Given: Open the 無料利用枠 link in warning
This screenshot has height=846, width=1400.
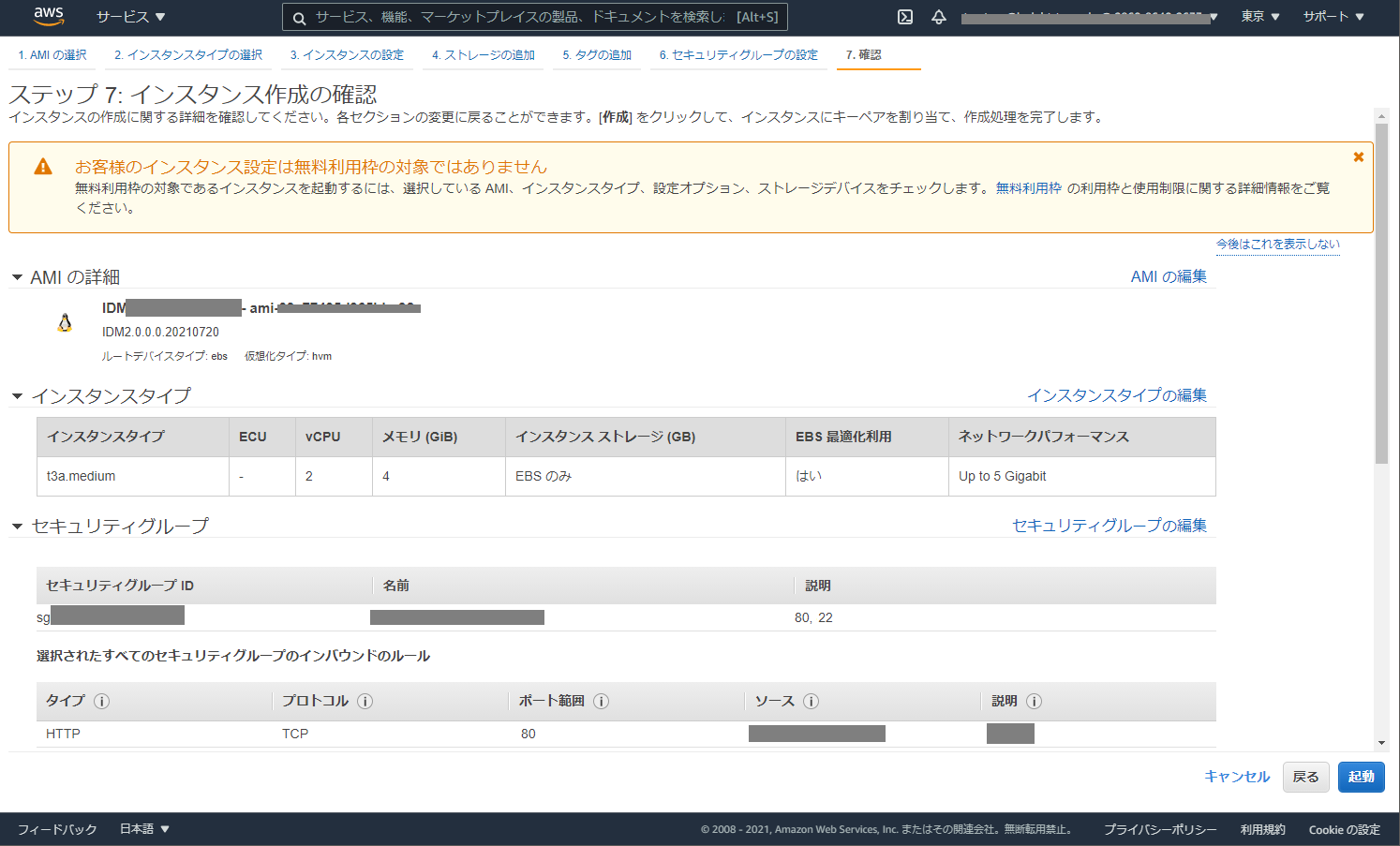Looking at the screenshot, I should (x=1029, y=188).
